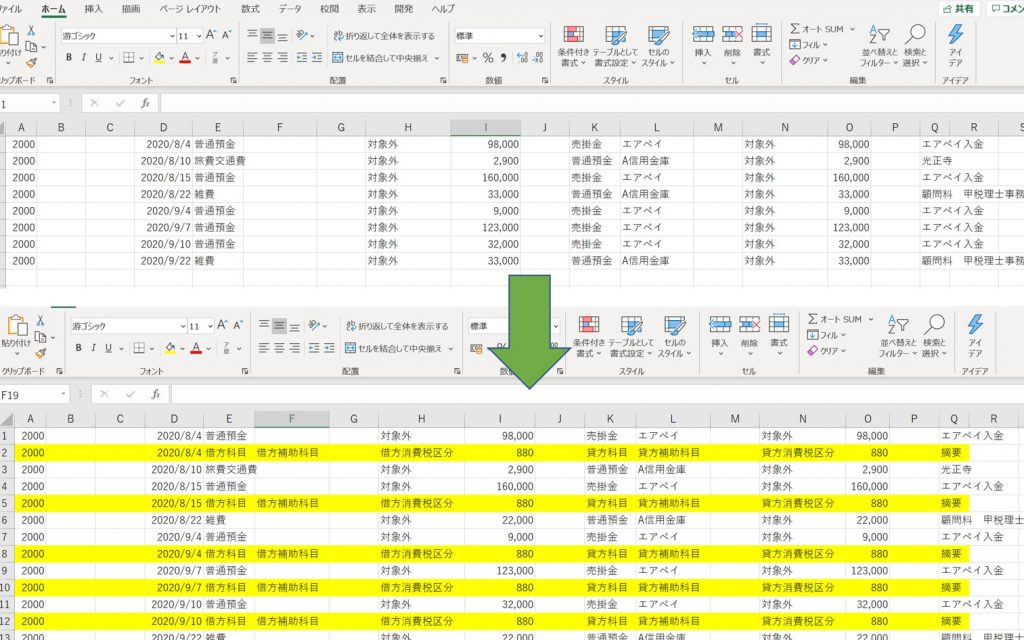Click the 検索と選択 magnifier icon in the upper ribbon

tap(914, 37)
